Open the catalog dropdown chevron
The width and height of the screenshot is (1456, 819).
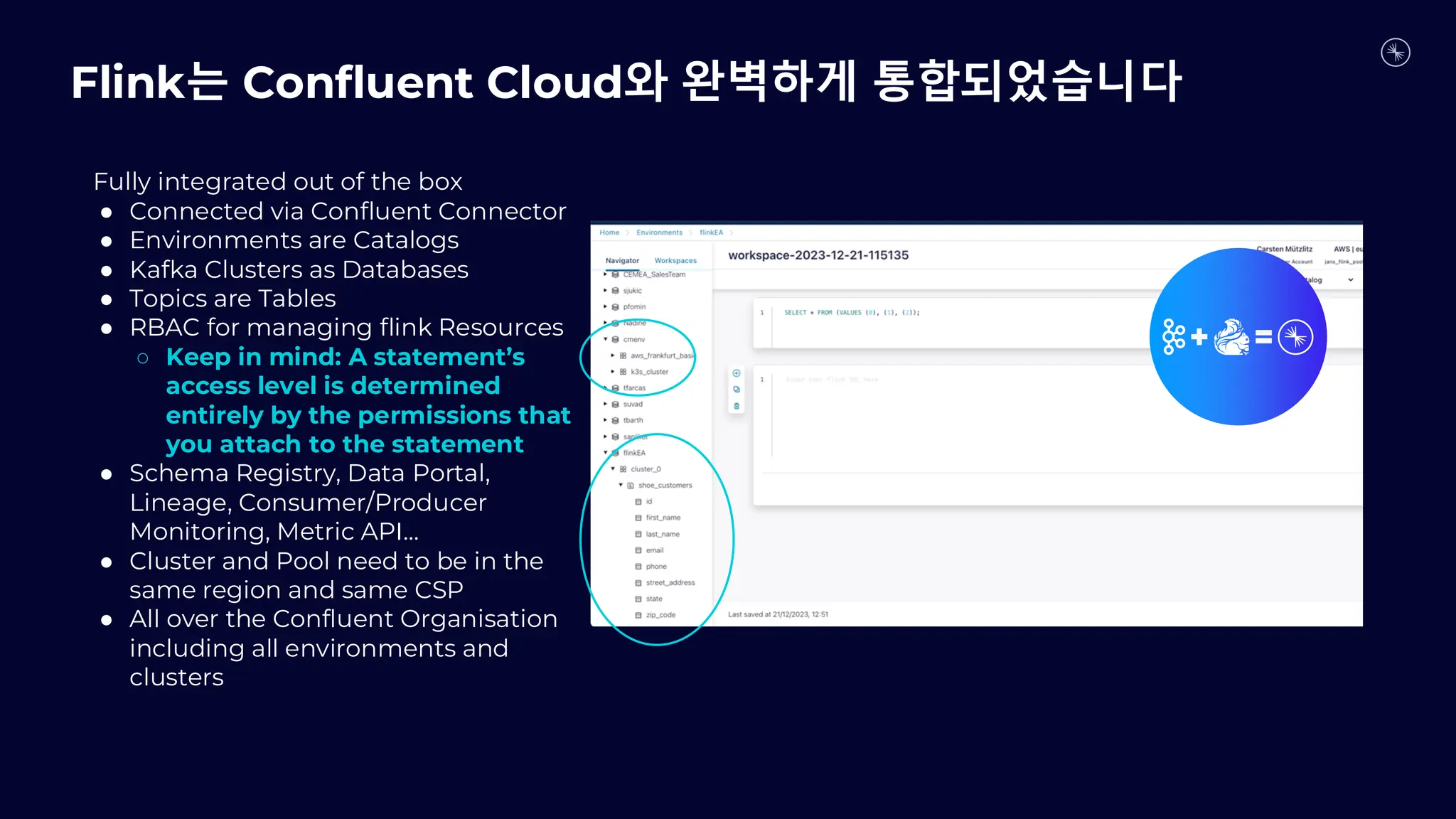[1351, 280]
